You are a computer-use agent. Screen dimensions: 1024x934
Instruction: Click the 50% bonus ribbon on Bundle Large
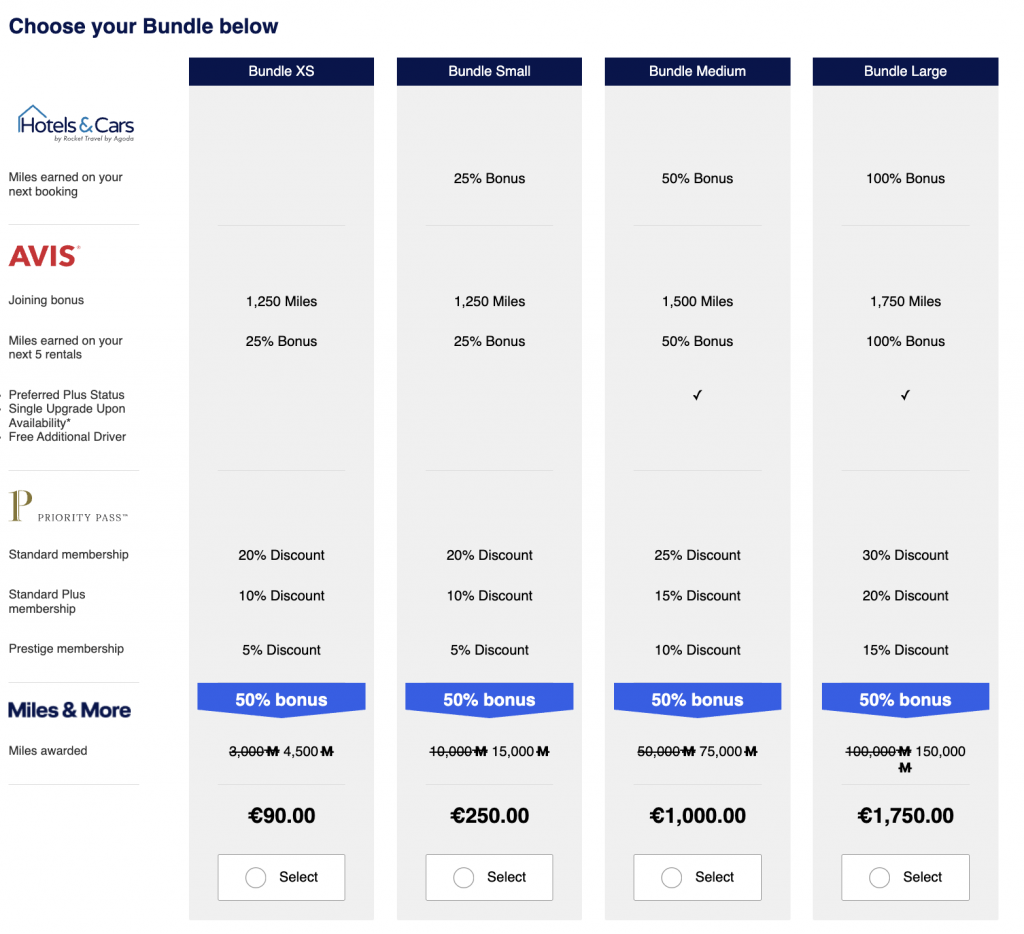pyautogui.click(x=905, y=698)
